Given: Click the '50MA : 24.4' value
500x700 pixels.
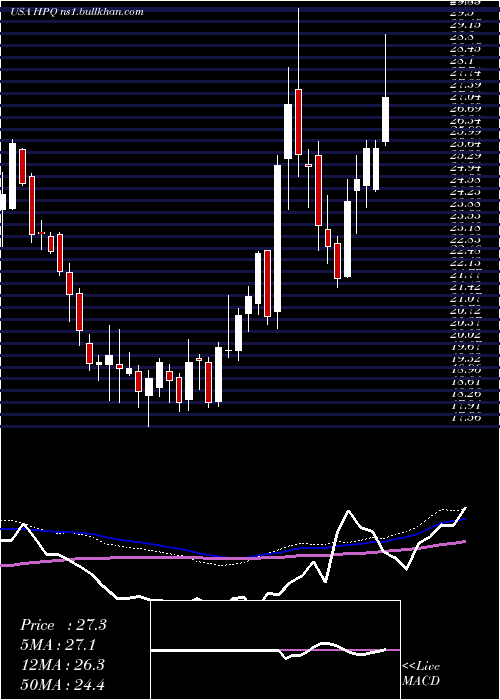Looking at the screenshot, I should (62, 684).
